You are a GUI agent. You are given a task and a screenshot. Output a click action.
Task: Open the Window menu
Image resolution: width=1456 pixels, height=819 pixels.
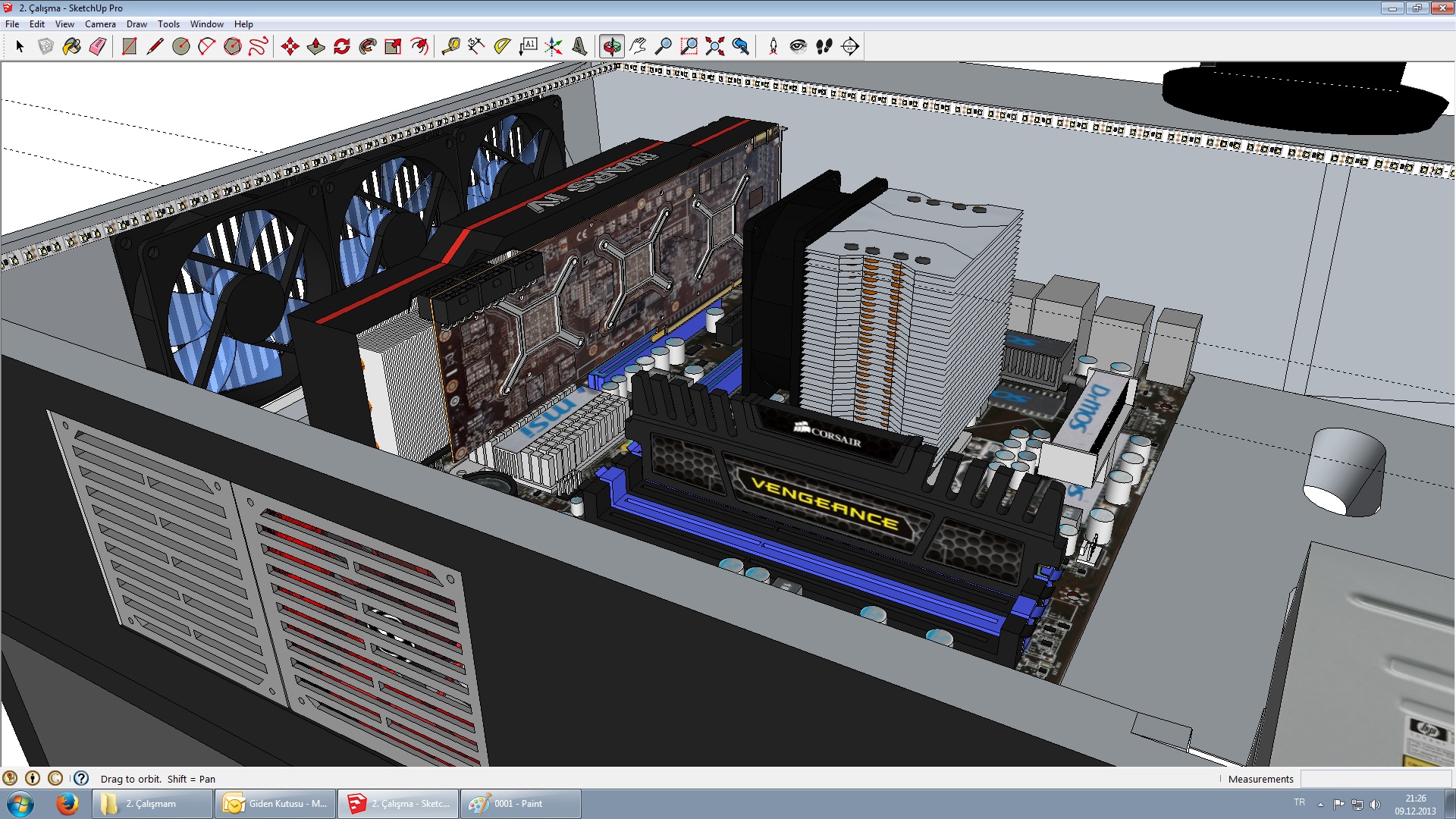[206, 24]
